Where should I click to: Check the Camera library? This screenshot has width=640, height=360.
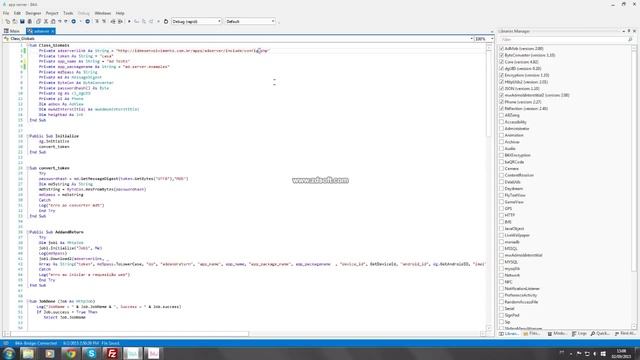pos(501,169)
